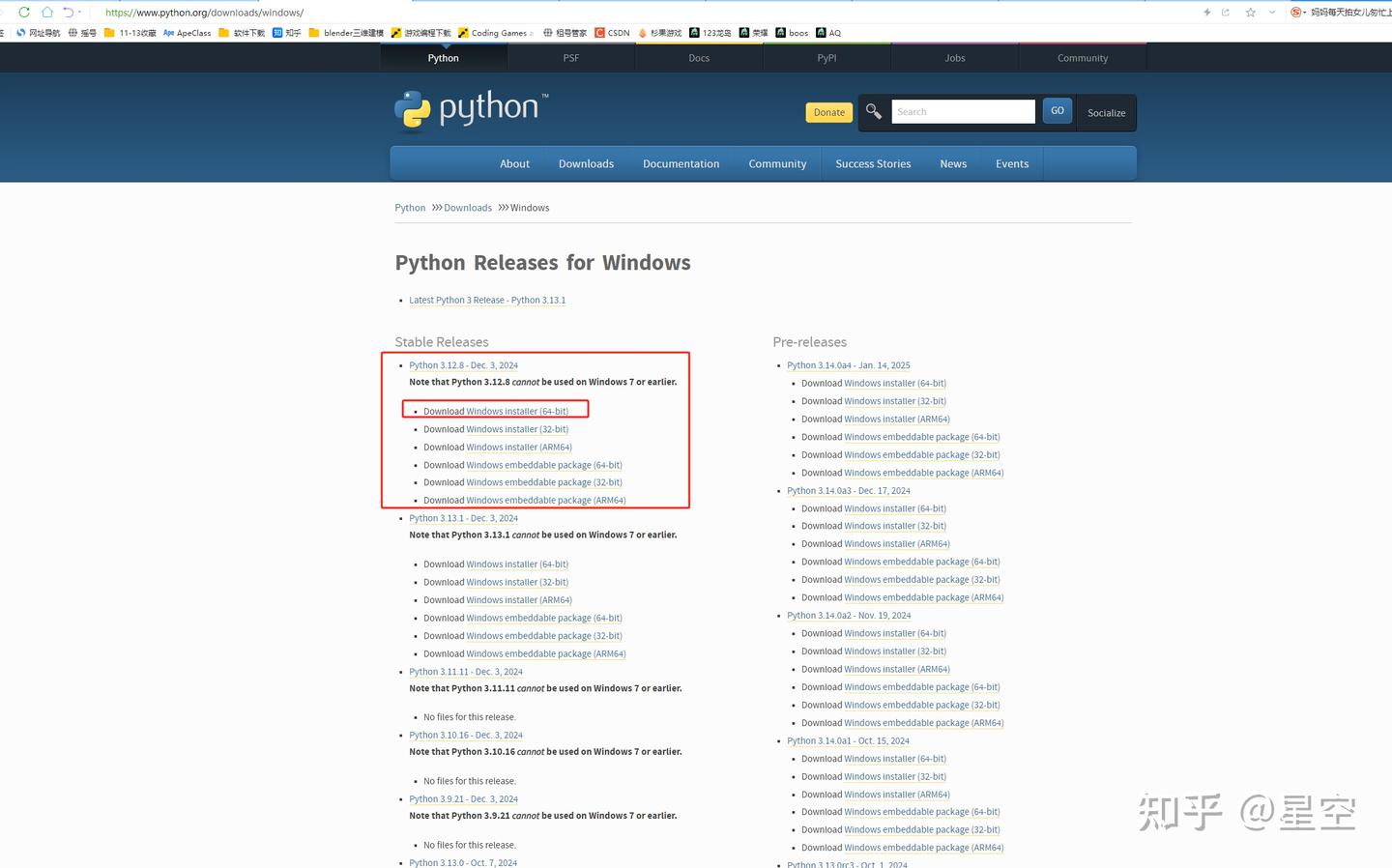
Task: Open the Python 3.9.21 - Dec. 3, 2024 link
Action: pos(463,799)
